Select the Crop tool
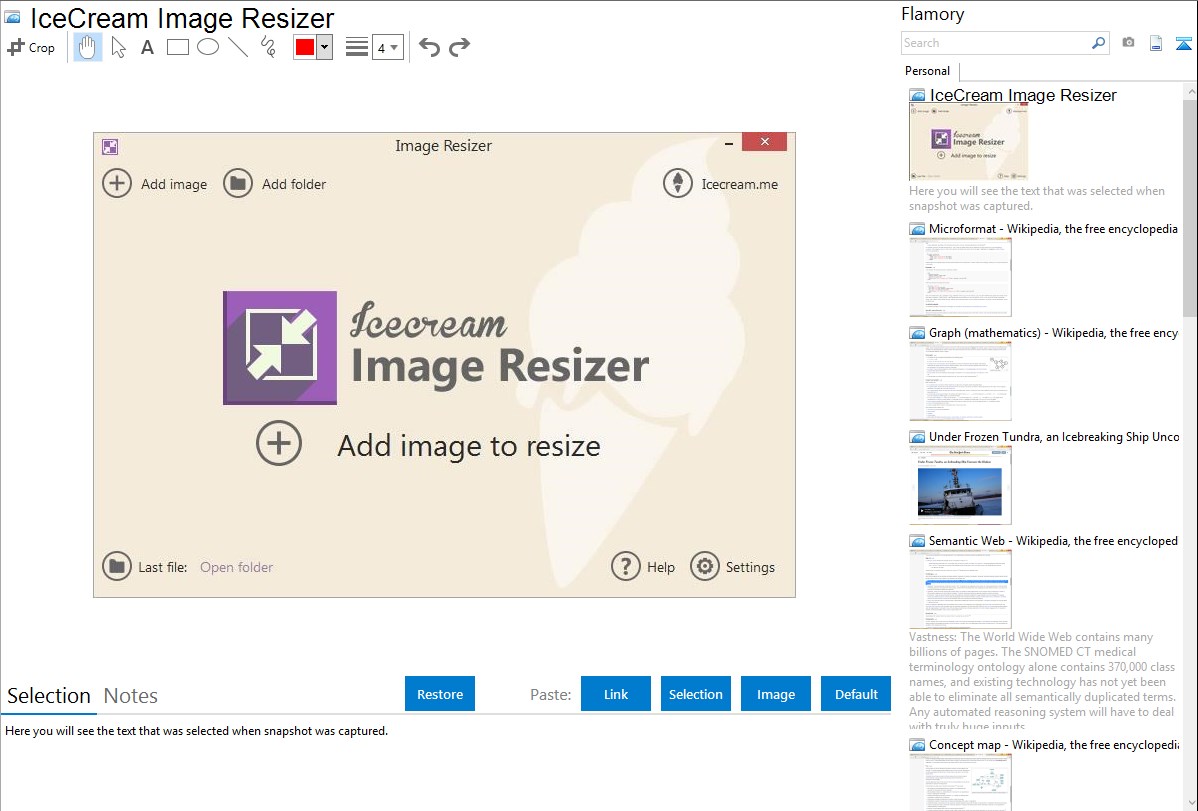 point(31,47)
